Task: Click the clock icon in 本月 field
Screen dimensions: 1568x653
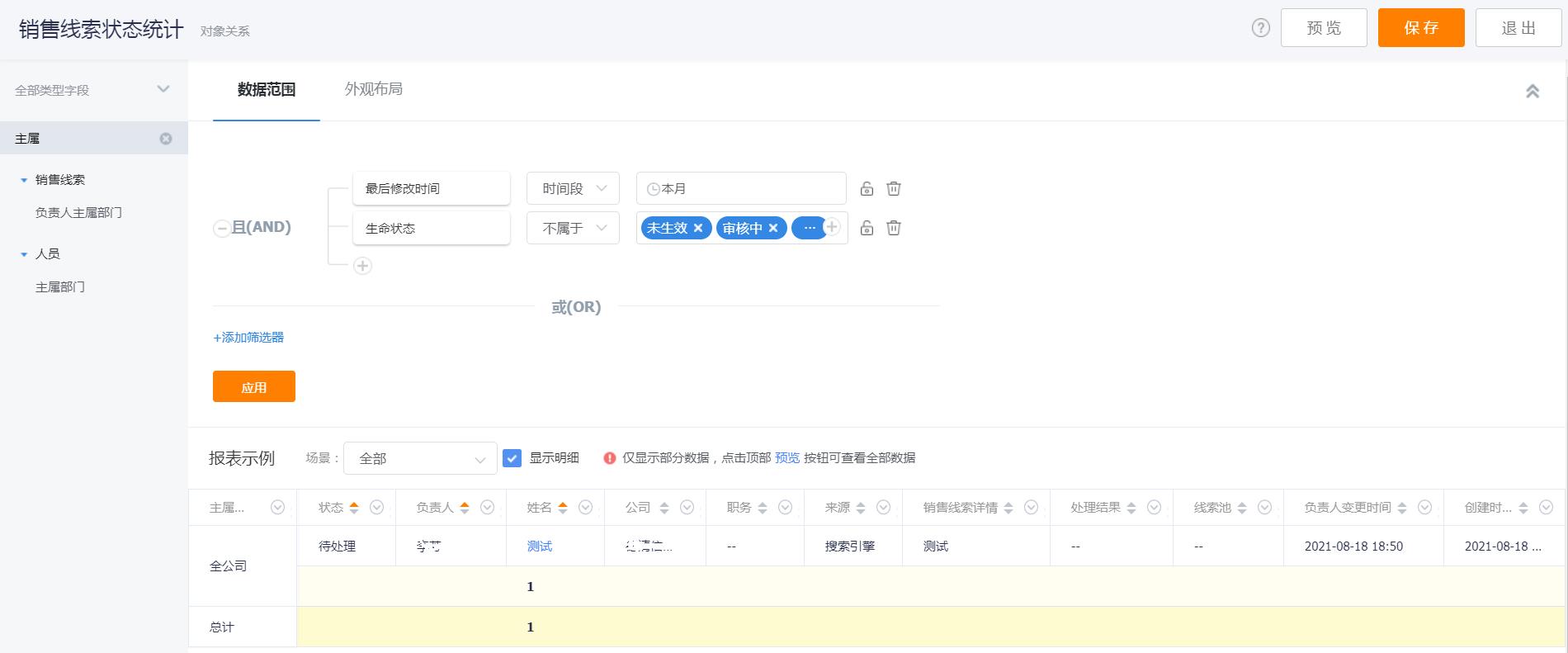Action: tap(653, 189)
